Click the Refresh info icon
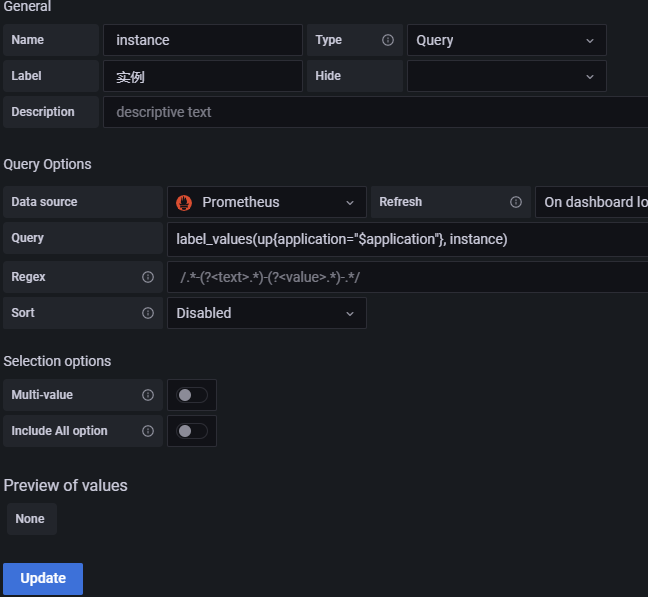This screenshot has height=597, width=648. (515, 202)
